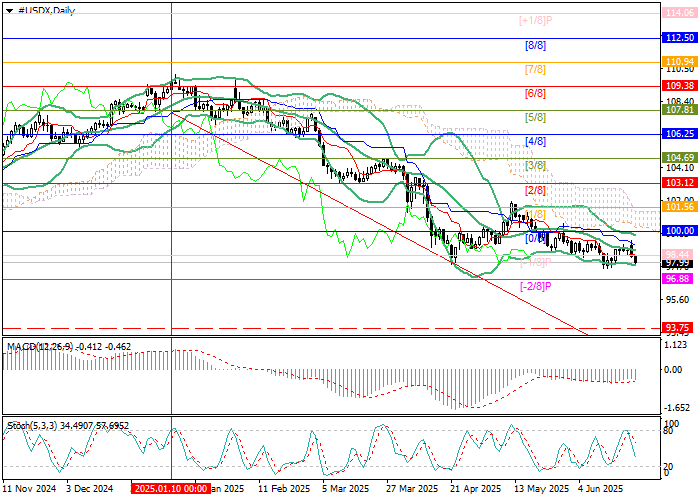The height and width of the screenshot is (500, 700).
Task: Select the [7/8] Murrey level label
Action: [x=535, y=70]
